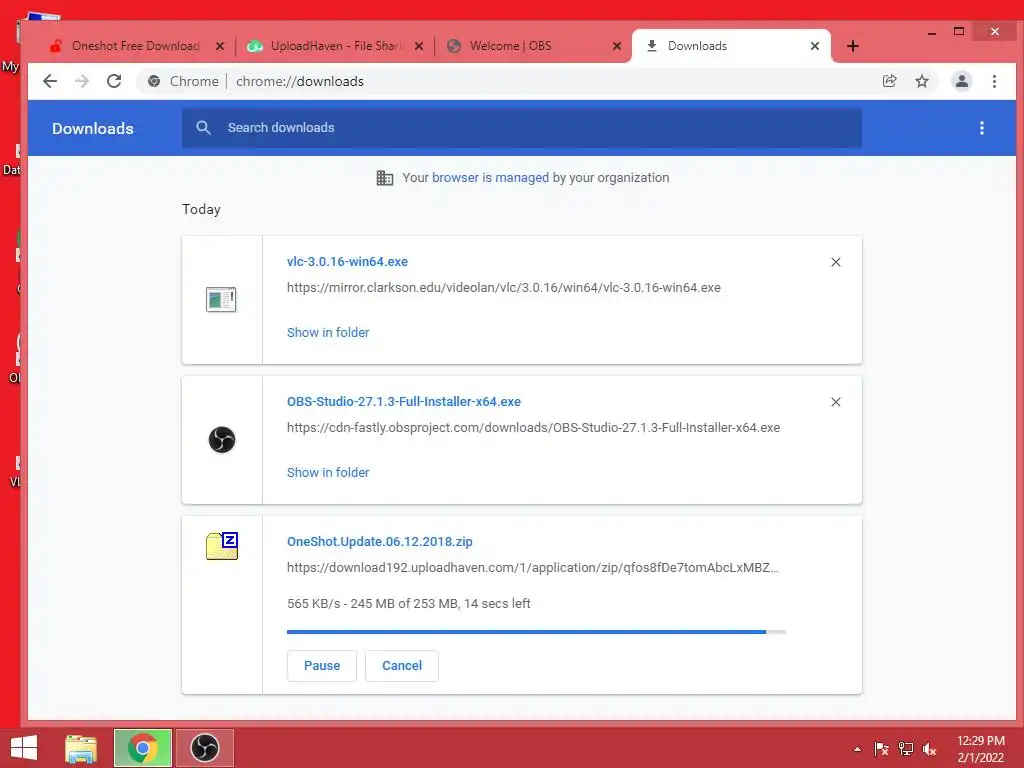The width and height of the screenshot is (1024, 768).
Task: Click the VLC installer file icon
Action: (x=221, y=300)
